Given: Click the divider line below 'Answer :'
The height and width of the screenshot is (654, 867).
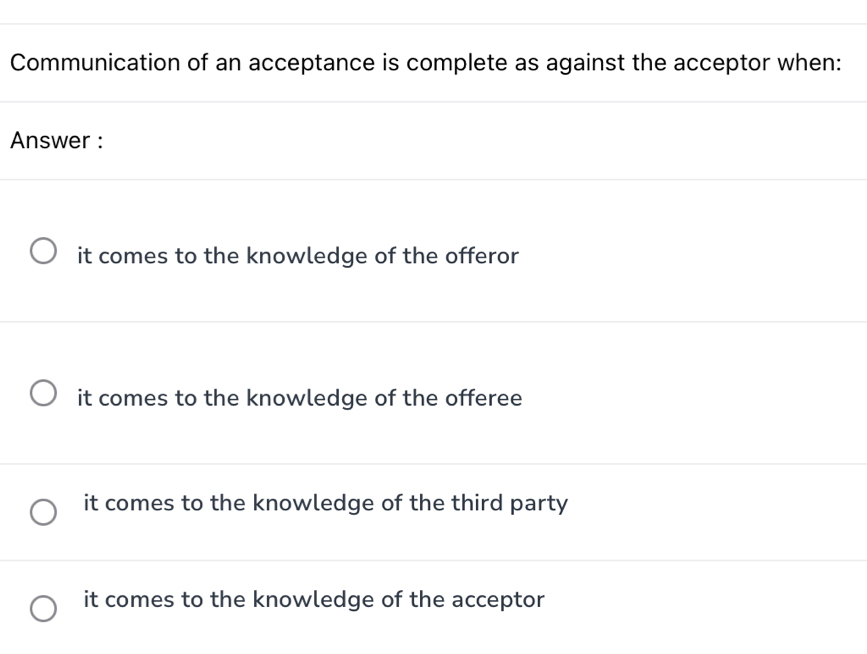Looking at the screenshot, I should point(433,180).
